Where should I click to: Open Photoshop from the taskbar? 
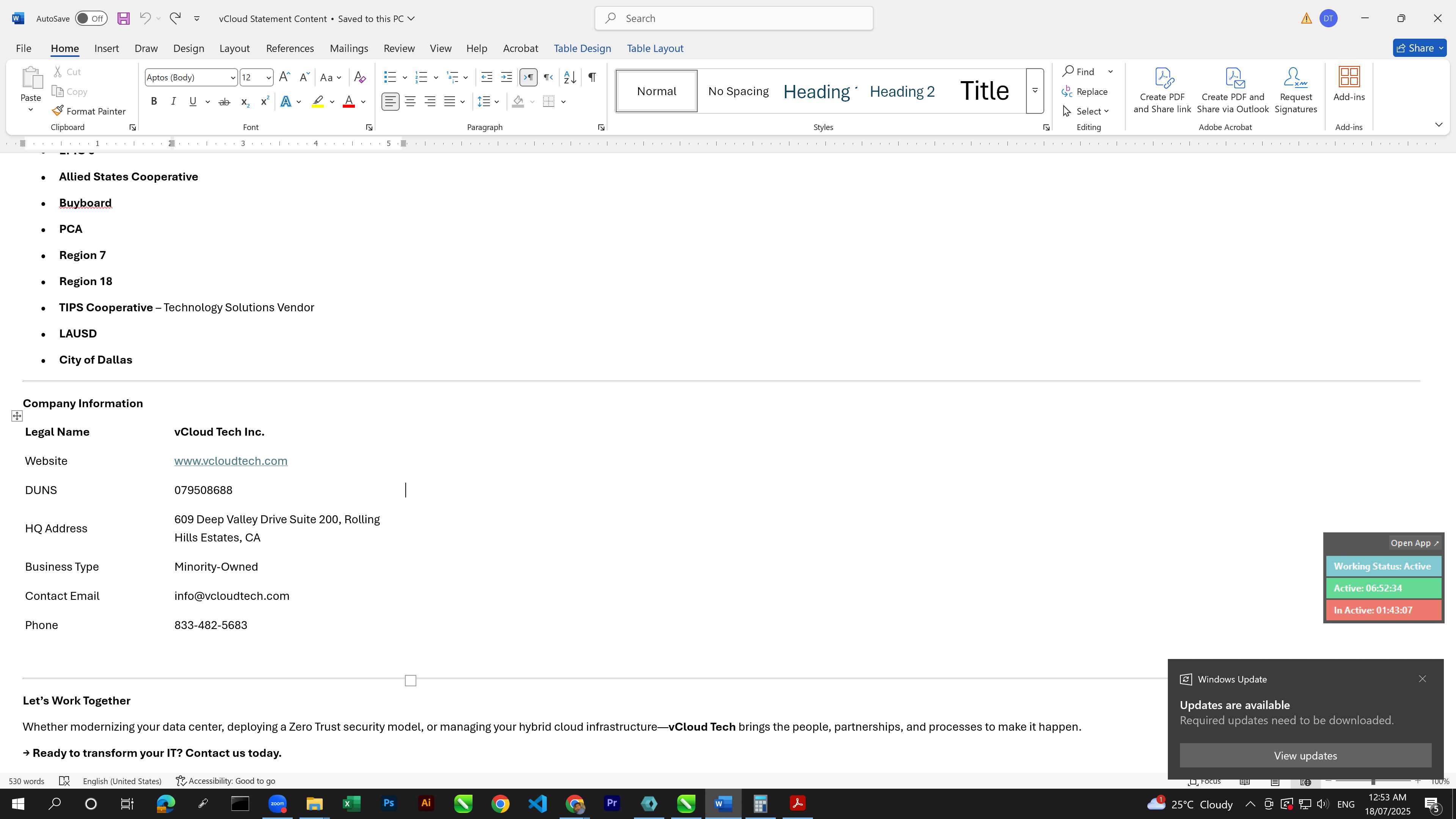(389, 804)
